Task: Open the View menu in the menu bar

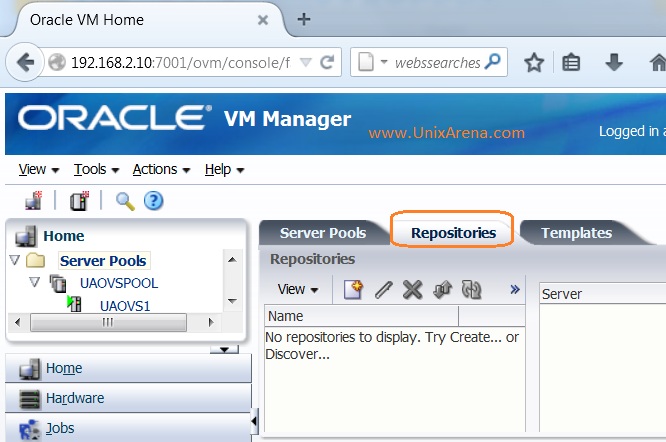Action: click(x=38, y=169)
